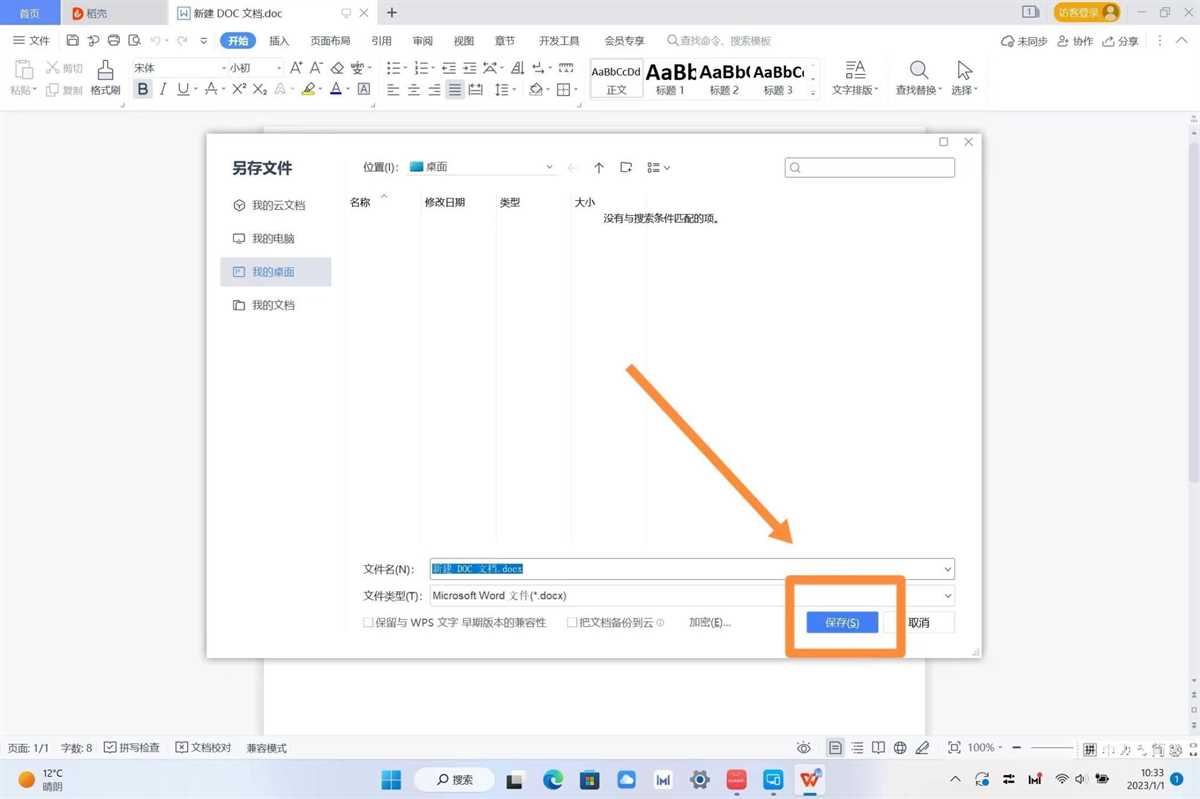Click the 加密(E)... encryption button
Screen dimensions: 1200x799
point(710,623)
